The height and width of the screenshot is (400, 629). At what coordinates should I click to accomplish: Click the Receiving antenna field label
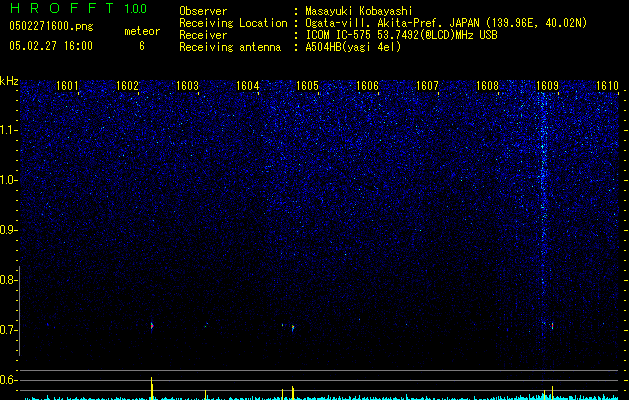(x=230, y=47)
